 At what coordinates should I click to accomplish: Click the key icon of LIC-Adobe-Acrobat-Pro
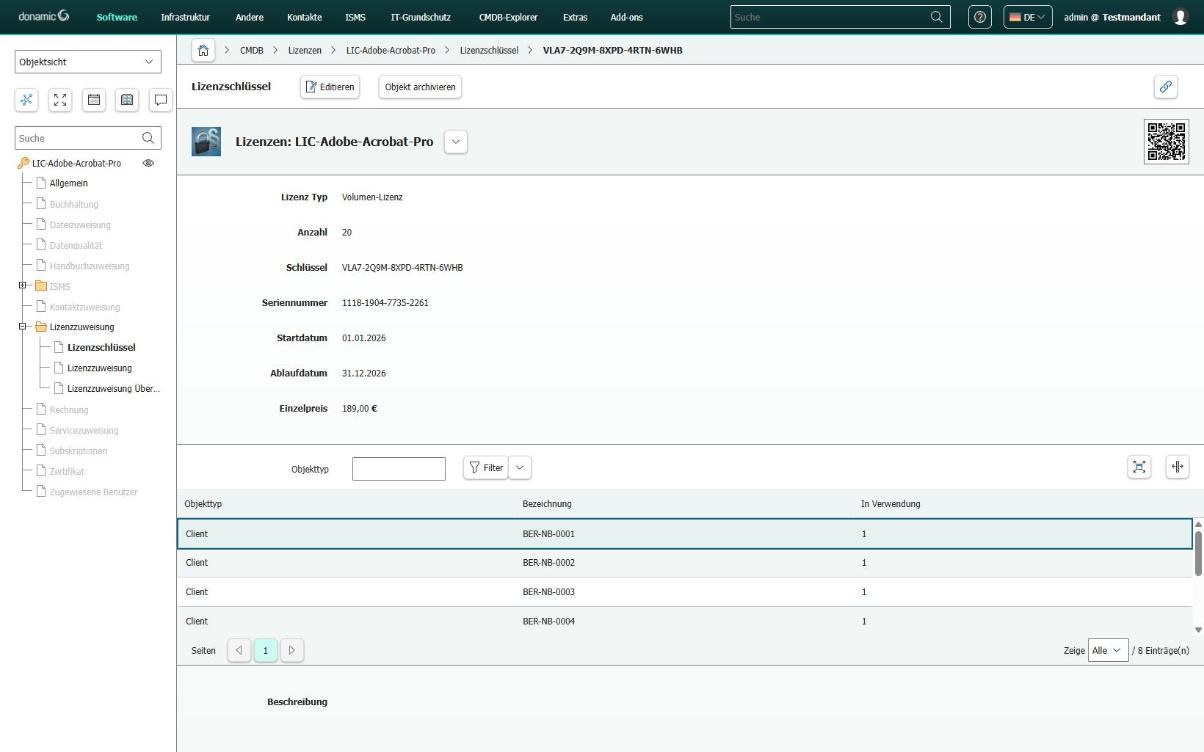[23, 163]
